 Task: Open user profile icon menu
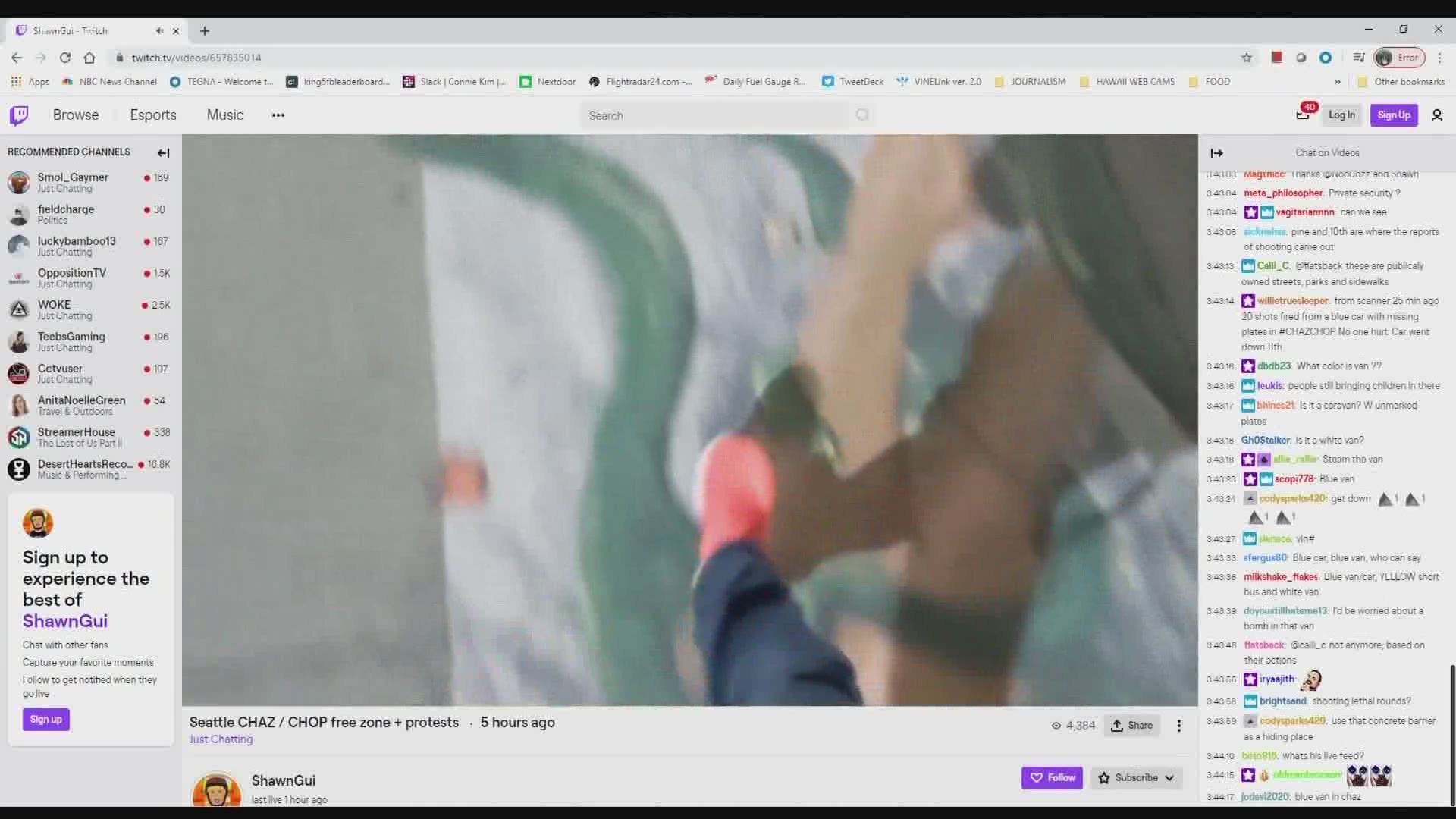pos(1436,115)
